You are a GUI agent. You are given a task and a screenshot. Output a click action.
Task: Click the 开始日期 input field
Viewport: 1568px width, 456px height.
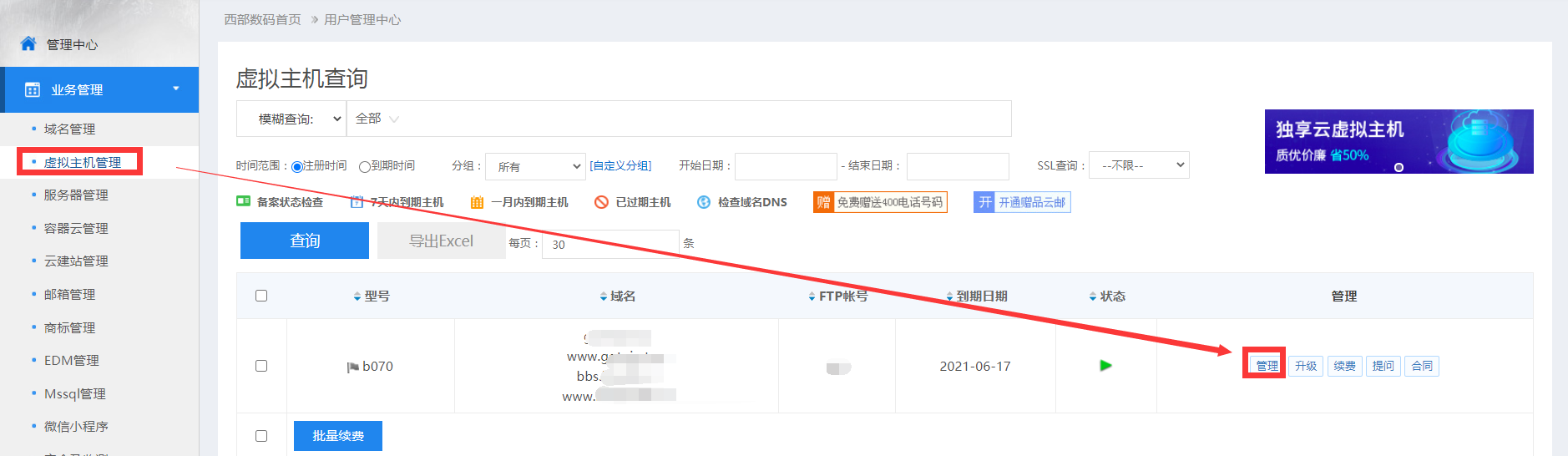tap(786, 166)
